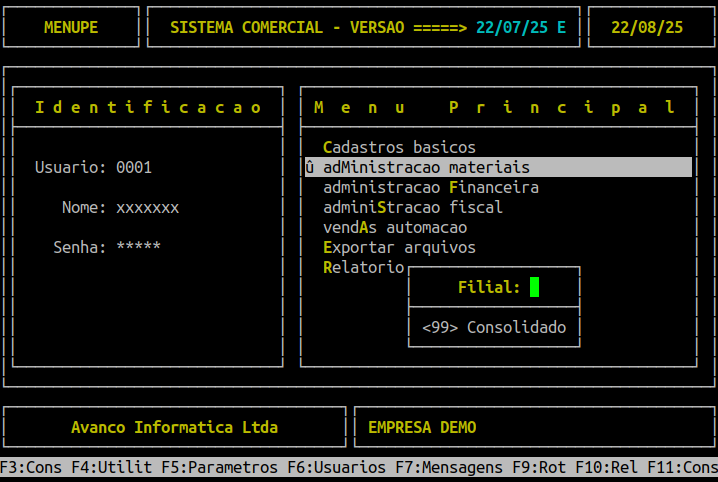Open F6:Usuarios in function bar
This screenshot has width=718, height=482.
point(337,467)
